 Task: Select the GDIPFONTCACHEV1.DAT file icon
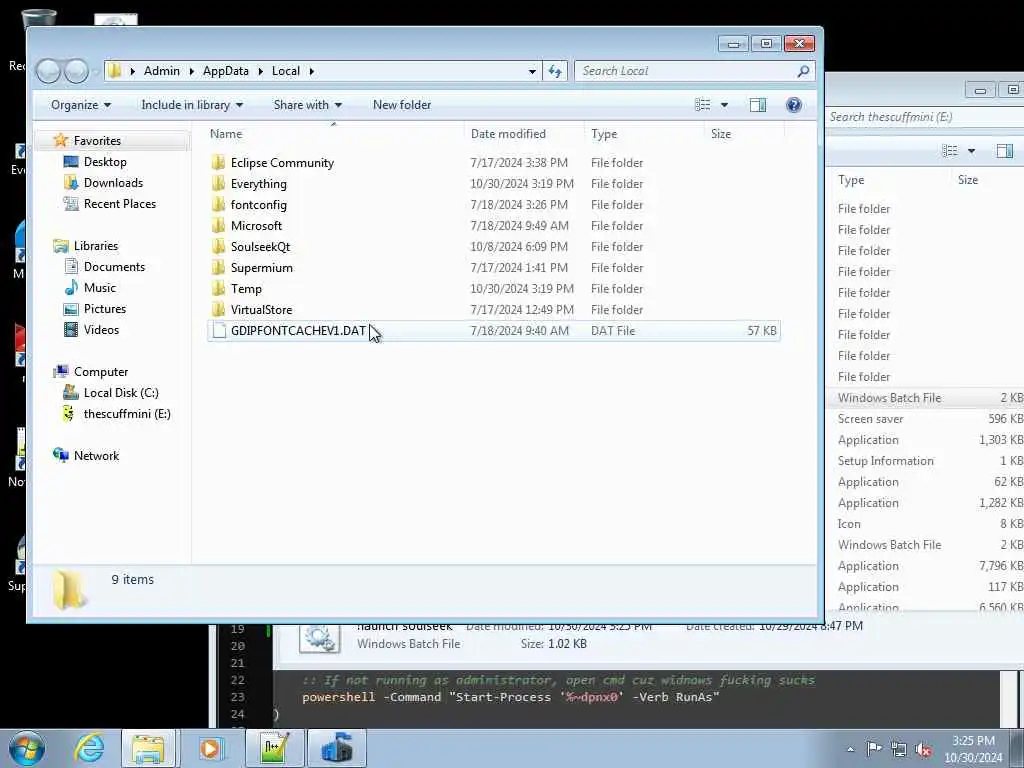coord(219,330)
